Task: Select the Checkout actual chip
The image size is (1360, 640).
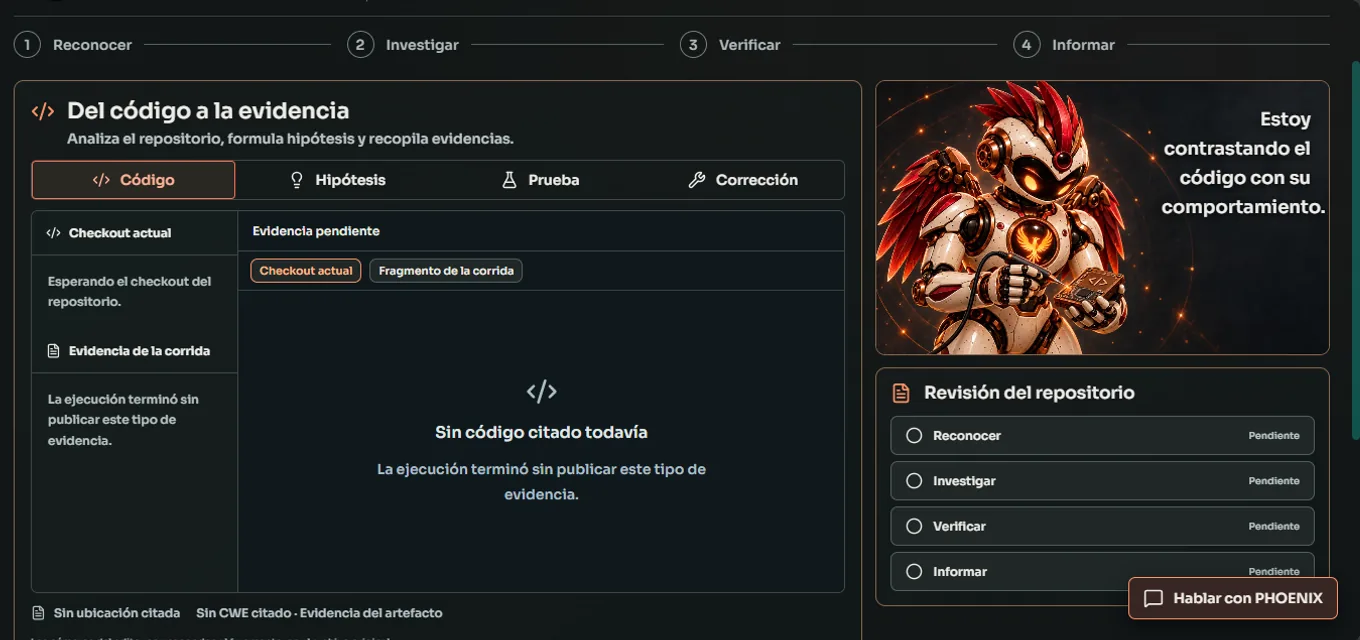Action: [306, 271]
